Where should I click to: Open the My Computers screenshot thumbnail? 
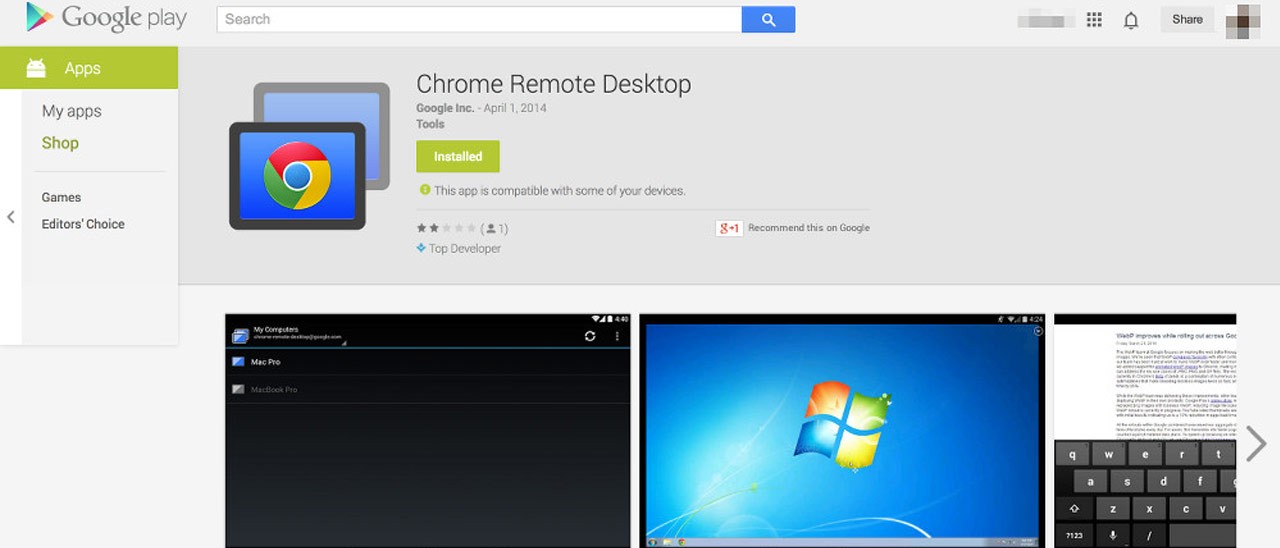tap(428, 430)
